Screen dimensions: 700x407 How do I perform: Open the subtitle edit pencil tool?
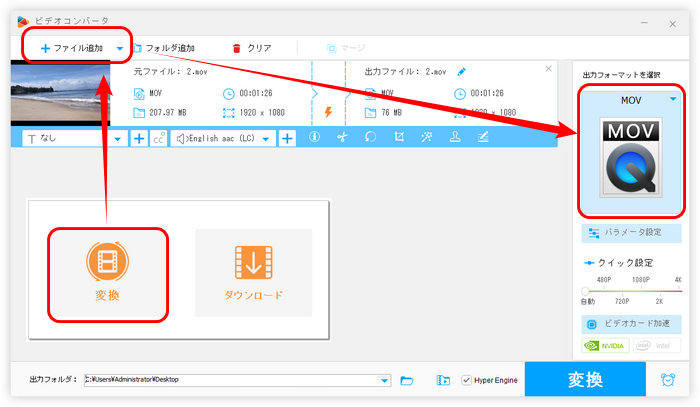(x=483, y=137)
